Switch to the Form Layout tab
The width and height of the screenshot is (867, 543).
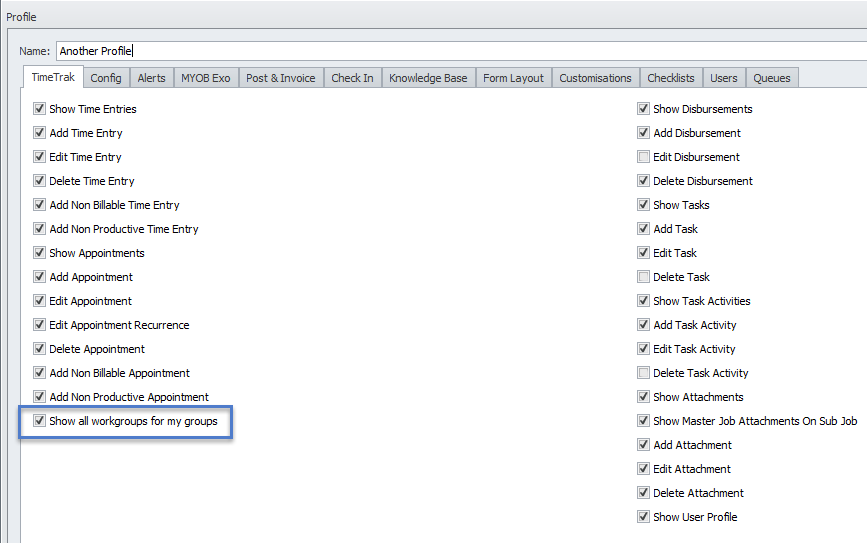pos(513,78)
